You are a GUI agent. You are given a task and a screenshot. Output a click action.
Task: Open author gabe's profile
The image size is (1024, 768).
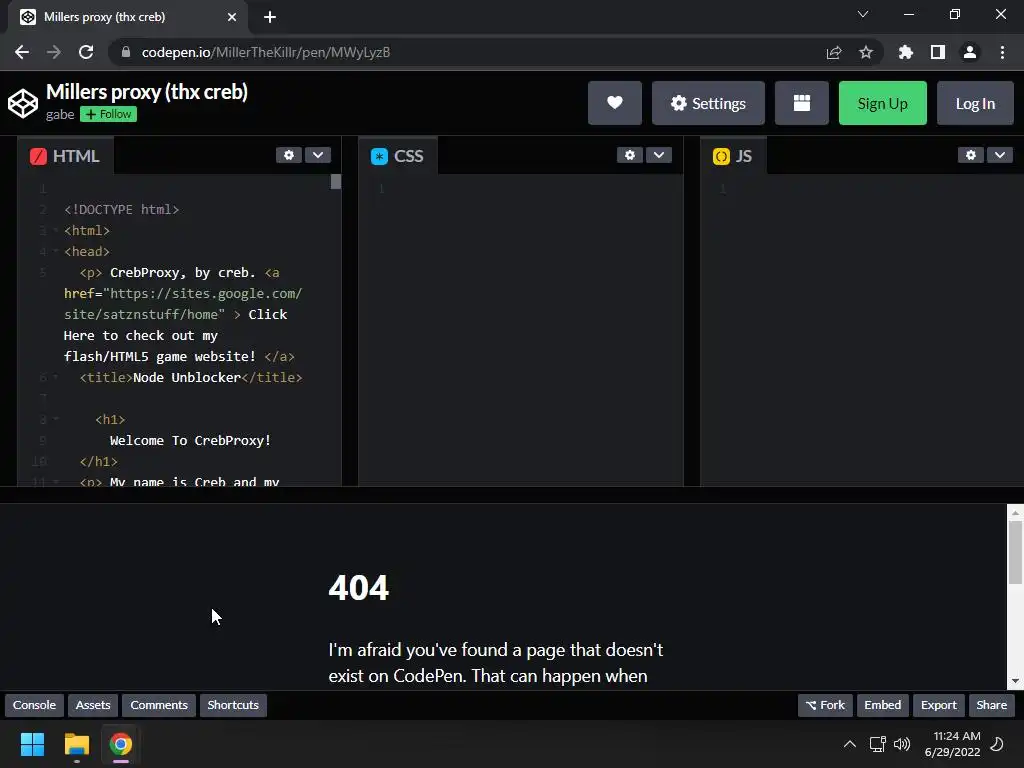coord(59,114)
